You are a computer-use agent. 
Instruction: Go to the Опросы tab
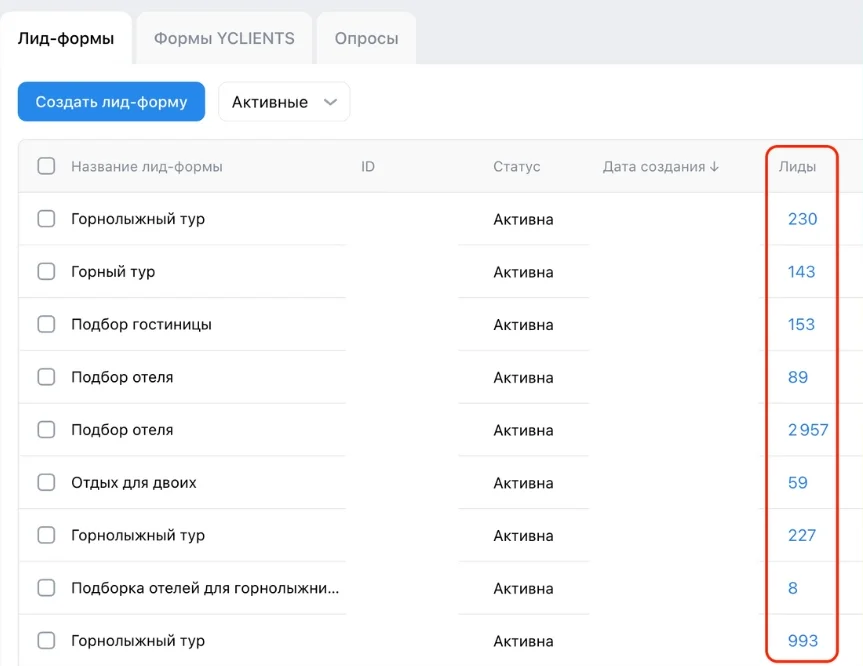tap(367, 39)
